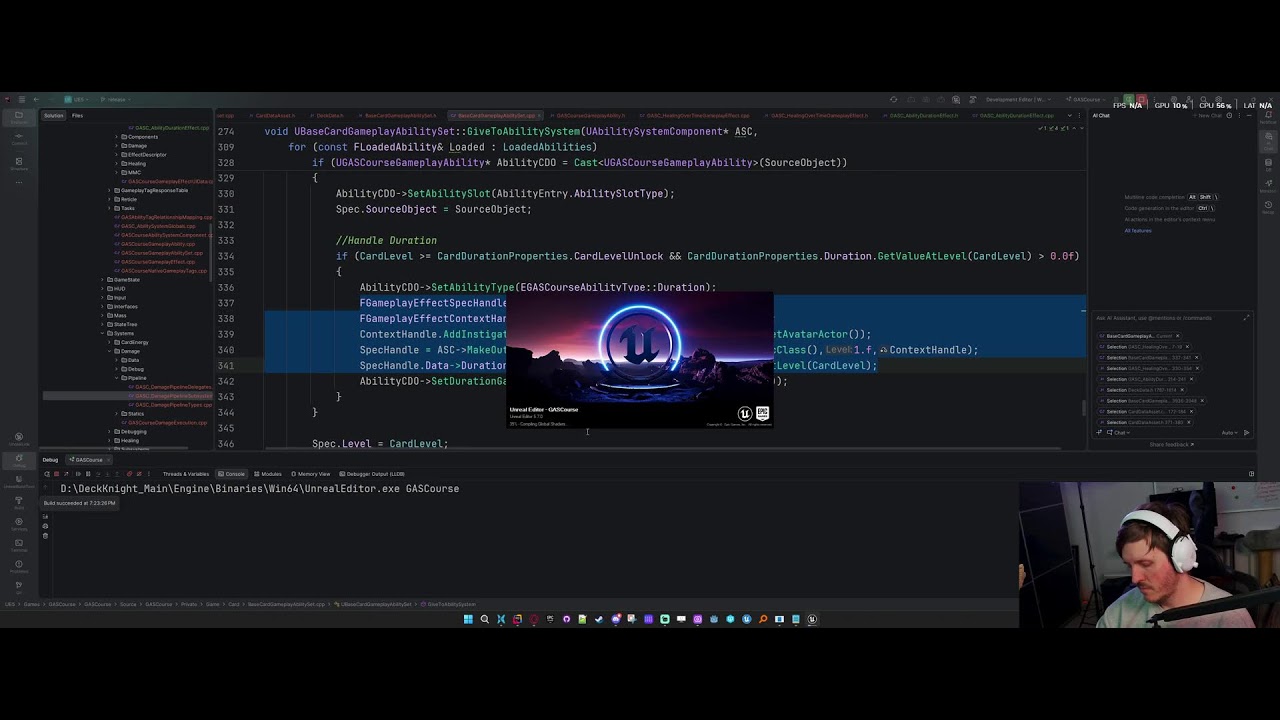Click the GiveToAbilitySystem breadcrumb
The image size is (1280, 720).
[x=448, y=604]
